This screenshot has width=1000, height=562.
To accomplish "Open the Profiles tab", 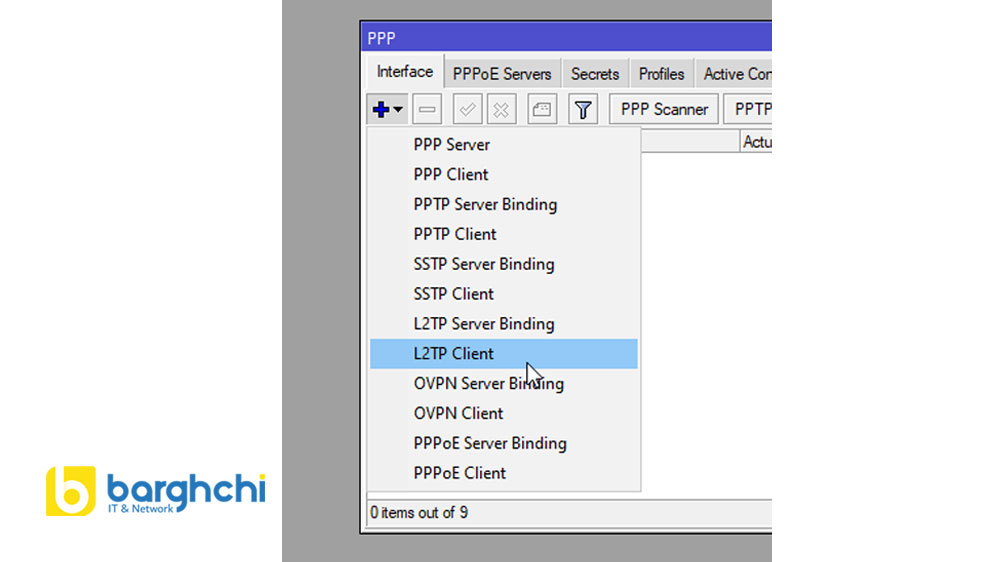I will coord(661,74).
